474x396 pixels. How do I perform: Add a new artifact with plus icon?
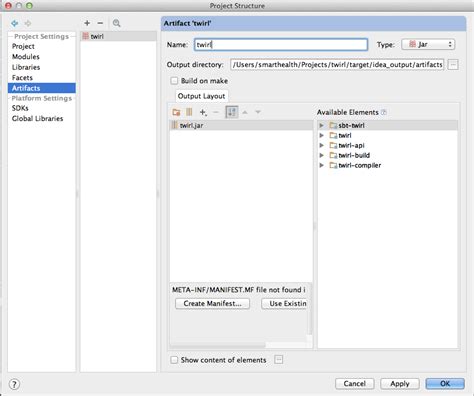87,23
